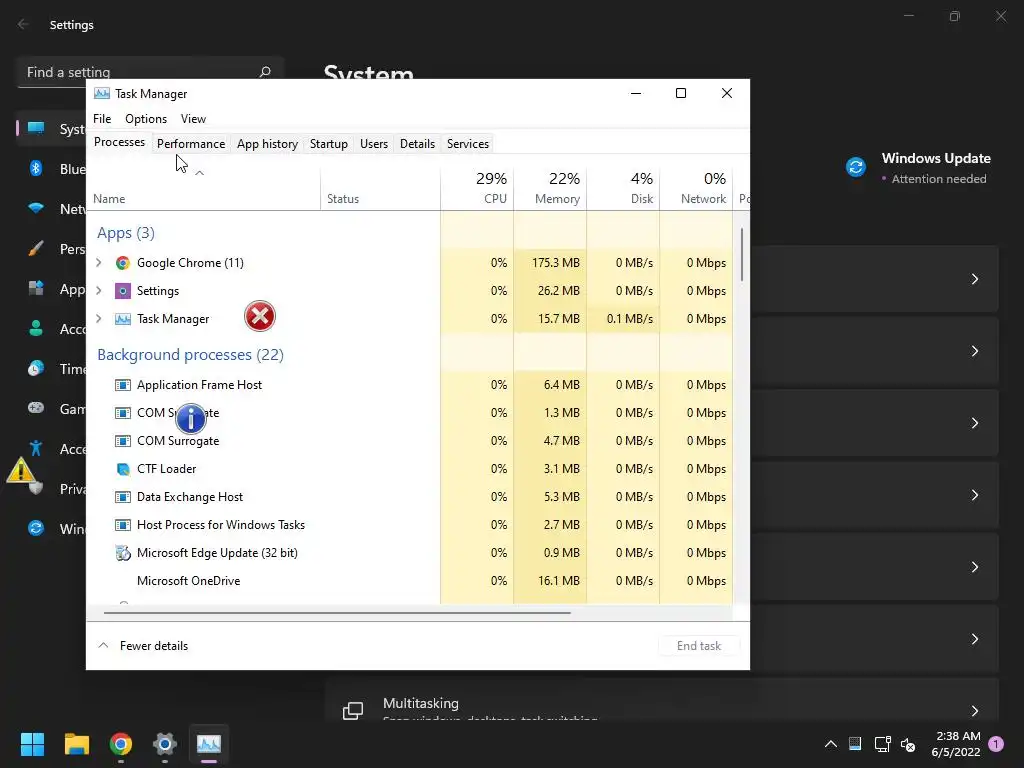Collapse Task Manager with Fewer details
The height and width of the screenshot is (768, 1024).
[142, 646]
